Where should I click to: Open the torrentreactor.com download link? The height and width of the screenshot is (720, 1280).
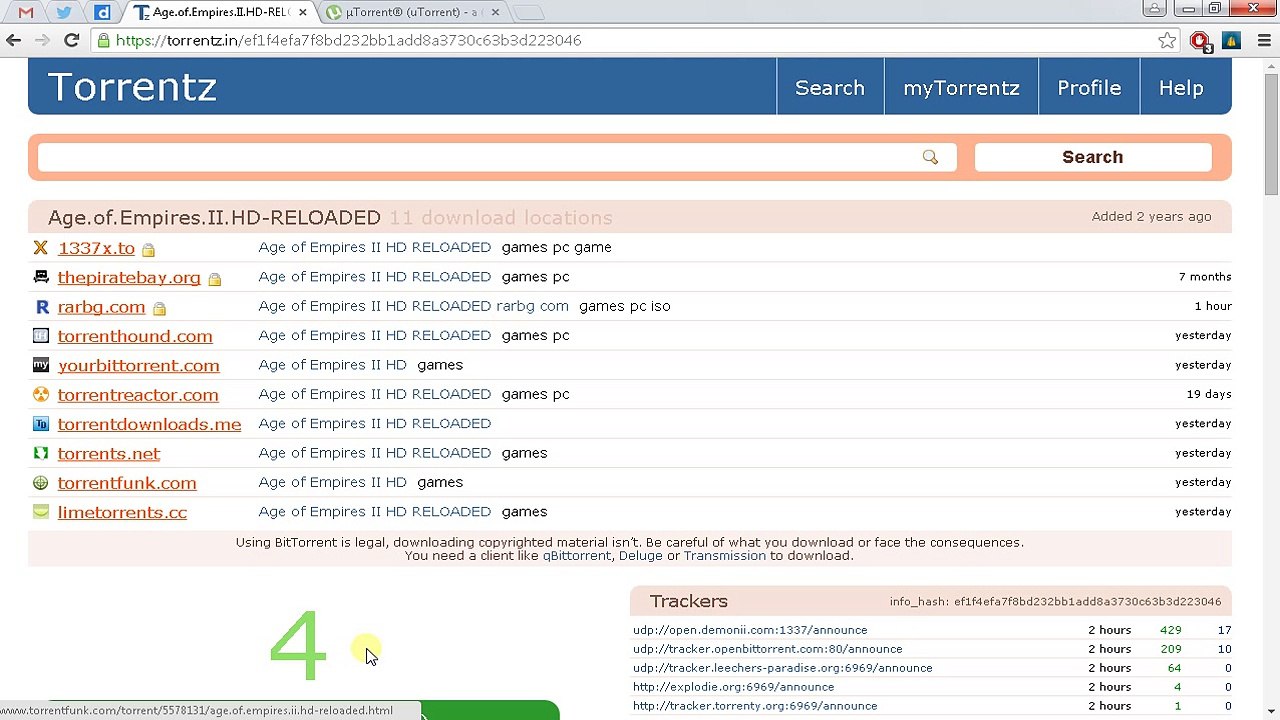click(138, 395)
